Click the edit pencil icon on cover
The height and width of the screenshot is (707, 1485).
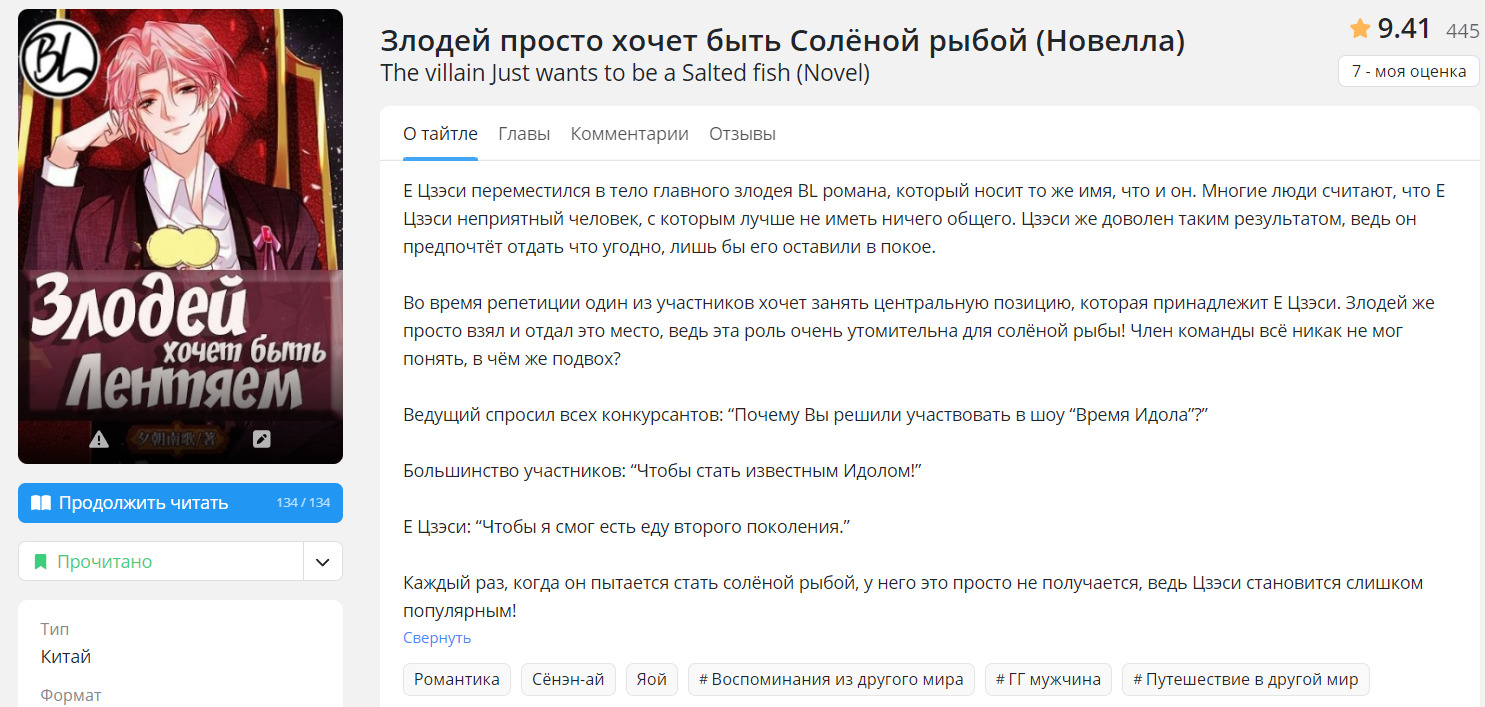[x=262, y=439]
